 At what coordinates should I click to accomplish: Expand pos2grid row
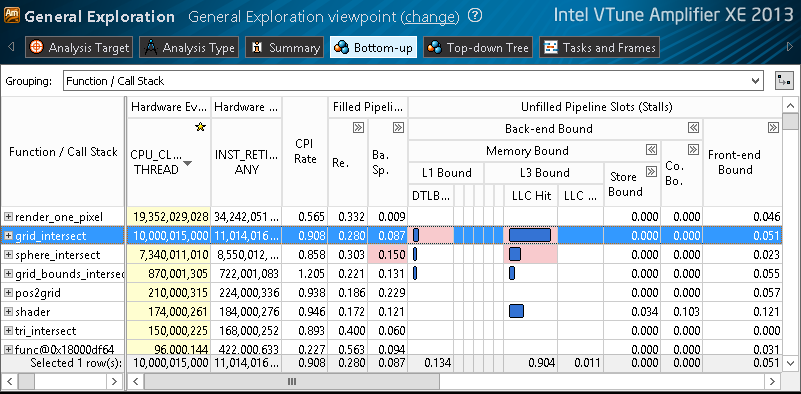pyautogui.click(x=8, y=292)
